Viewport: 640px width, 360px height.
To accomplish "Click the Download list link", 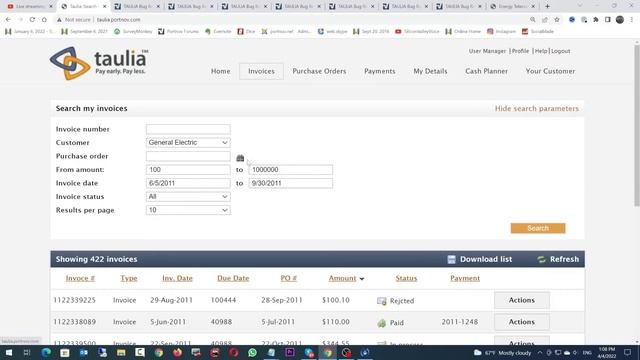I will pos(480,259).
